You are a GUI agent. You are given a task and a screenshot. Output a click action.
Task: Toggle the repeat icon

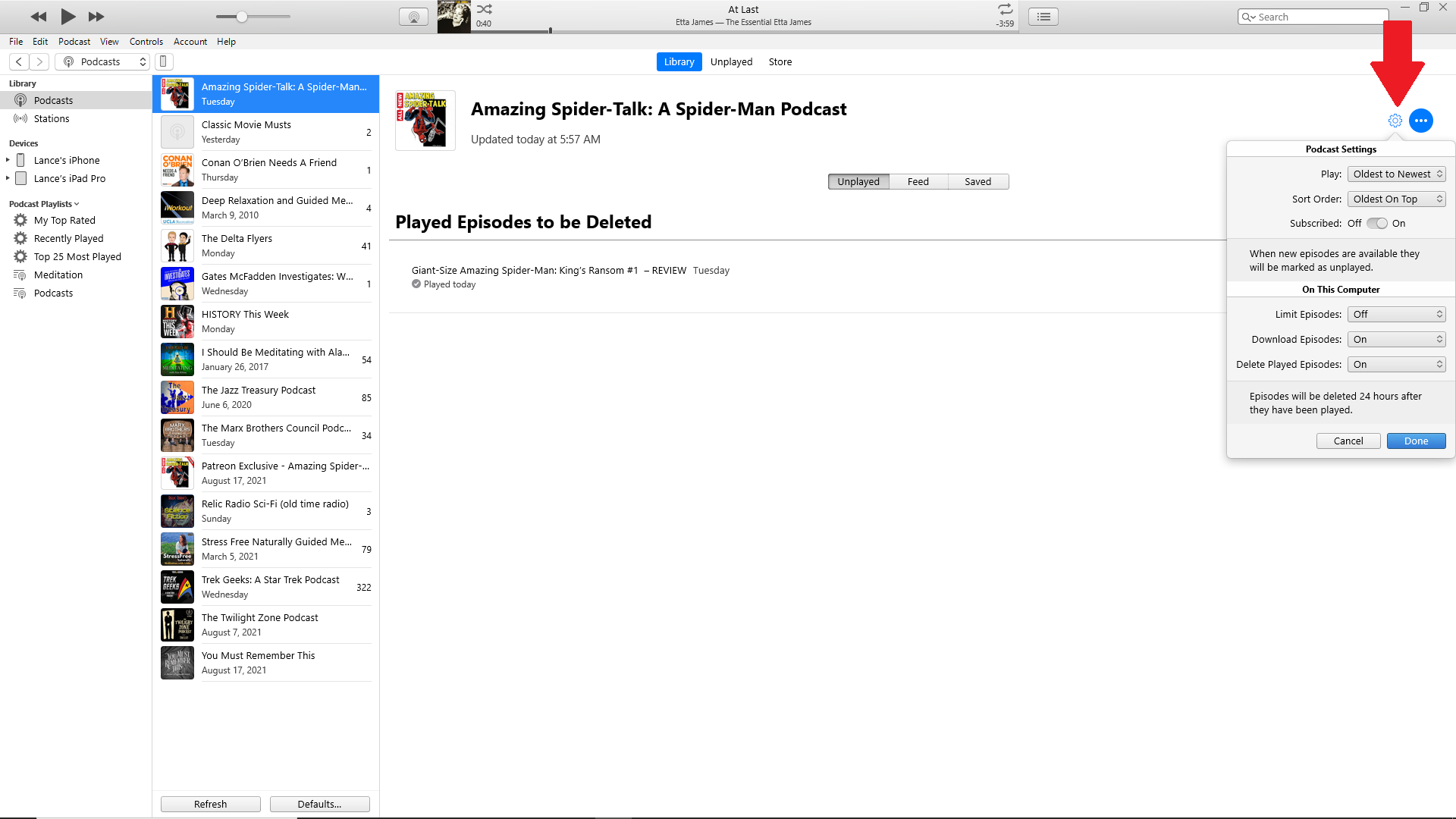click(1005, 9)
